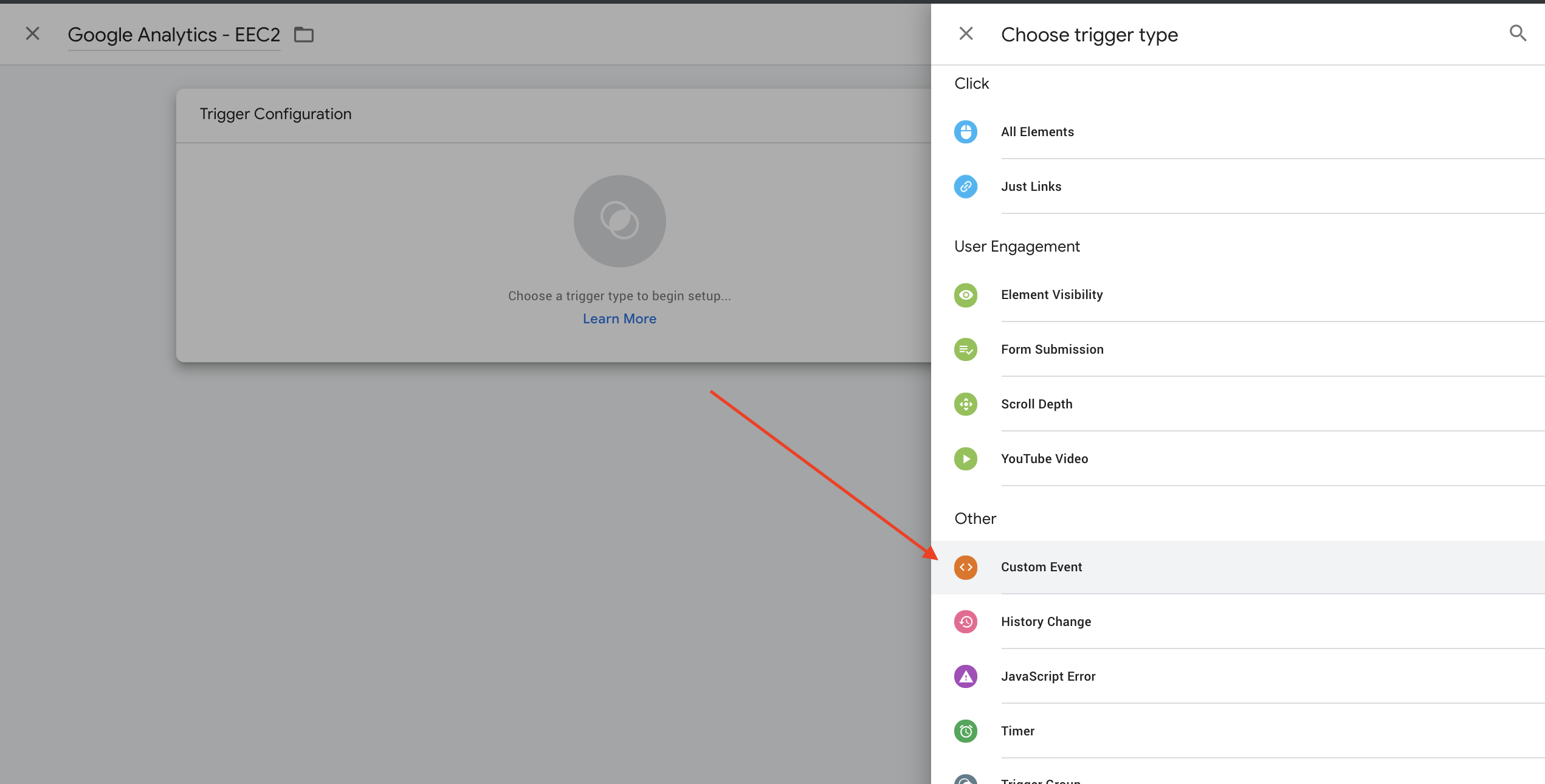This screenshot has height=784, width=1545.
Task: Click the JavaScript Error warning icon
Action: 965,676
